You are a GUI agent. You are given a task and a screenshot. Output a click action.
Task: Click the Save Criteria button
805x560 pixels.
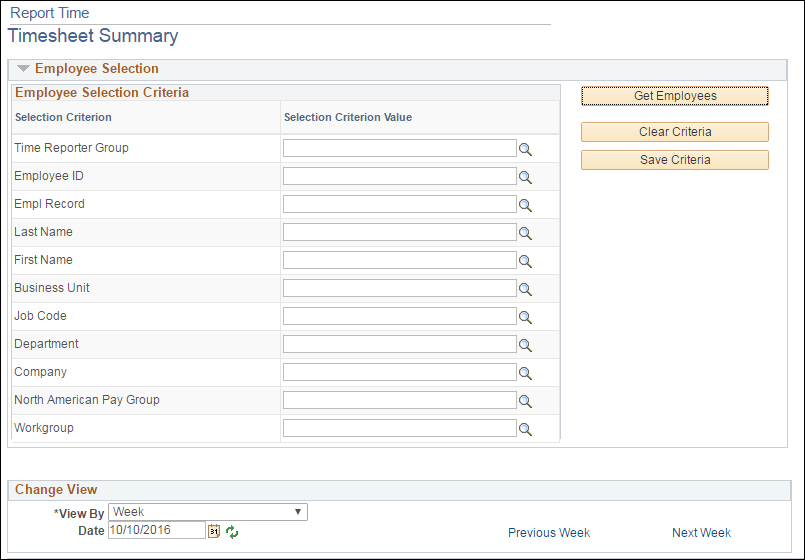click(675, 160)
